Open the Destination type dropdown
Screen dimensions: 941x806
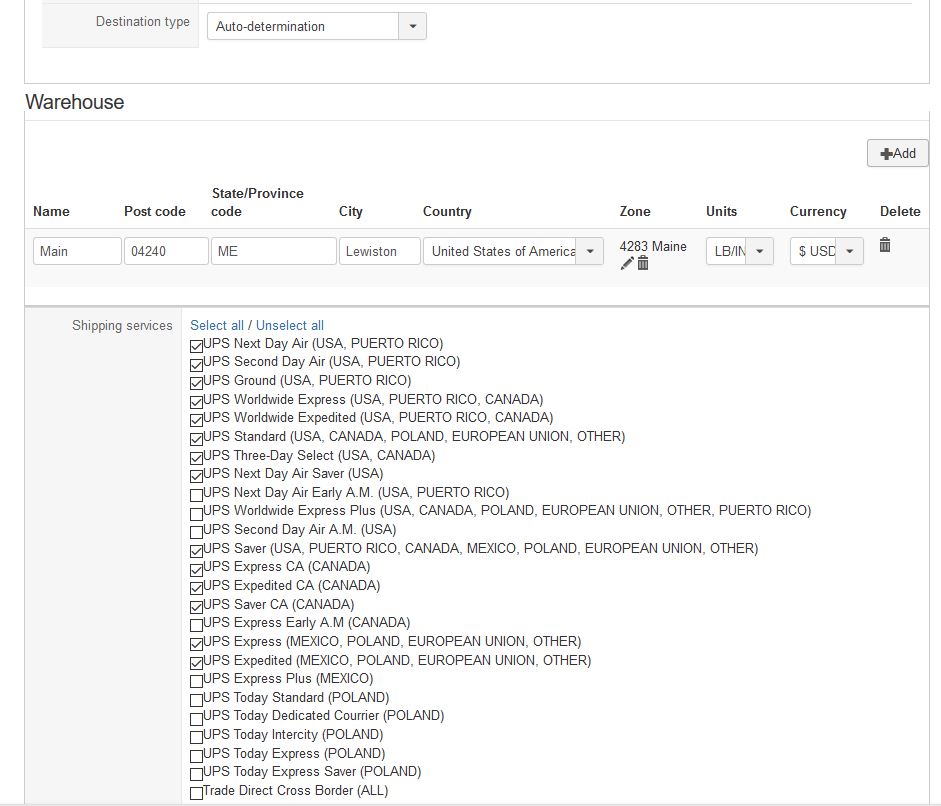pyautogui.click(x=412, y=27)
